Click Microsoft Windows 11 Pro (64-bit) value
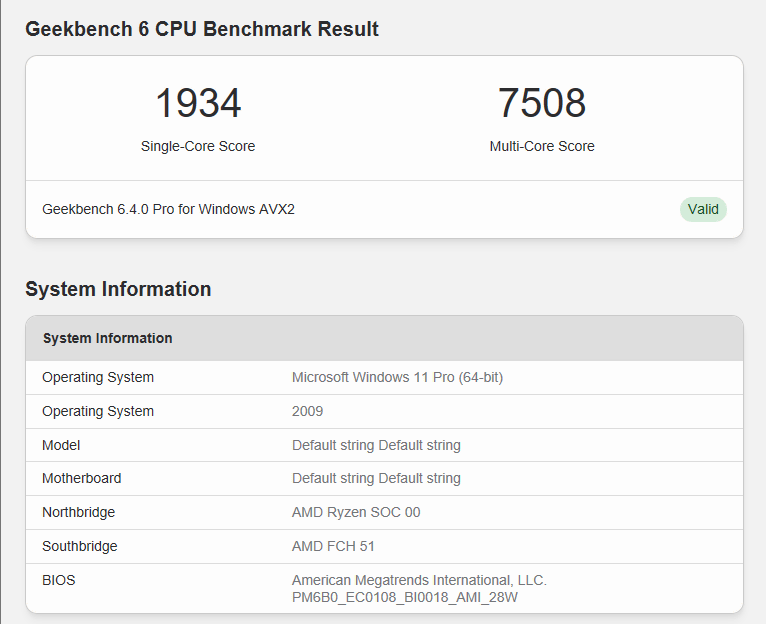 point(397,377)
